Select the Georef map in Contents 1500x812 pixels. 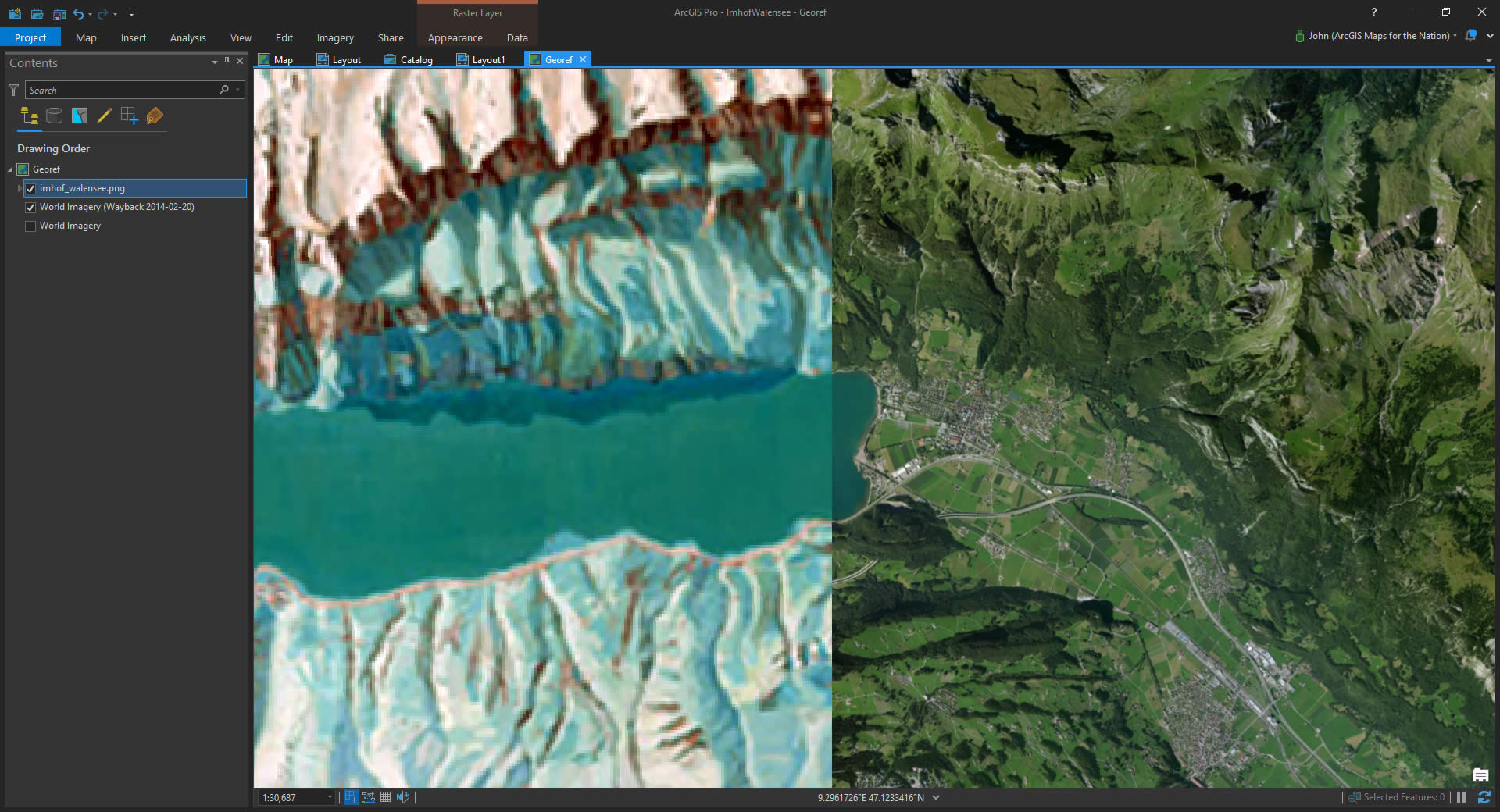[x=46, y=169]
